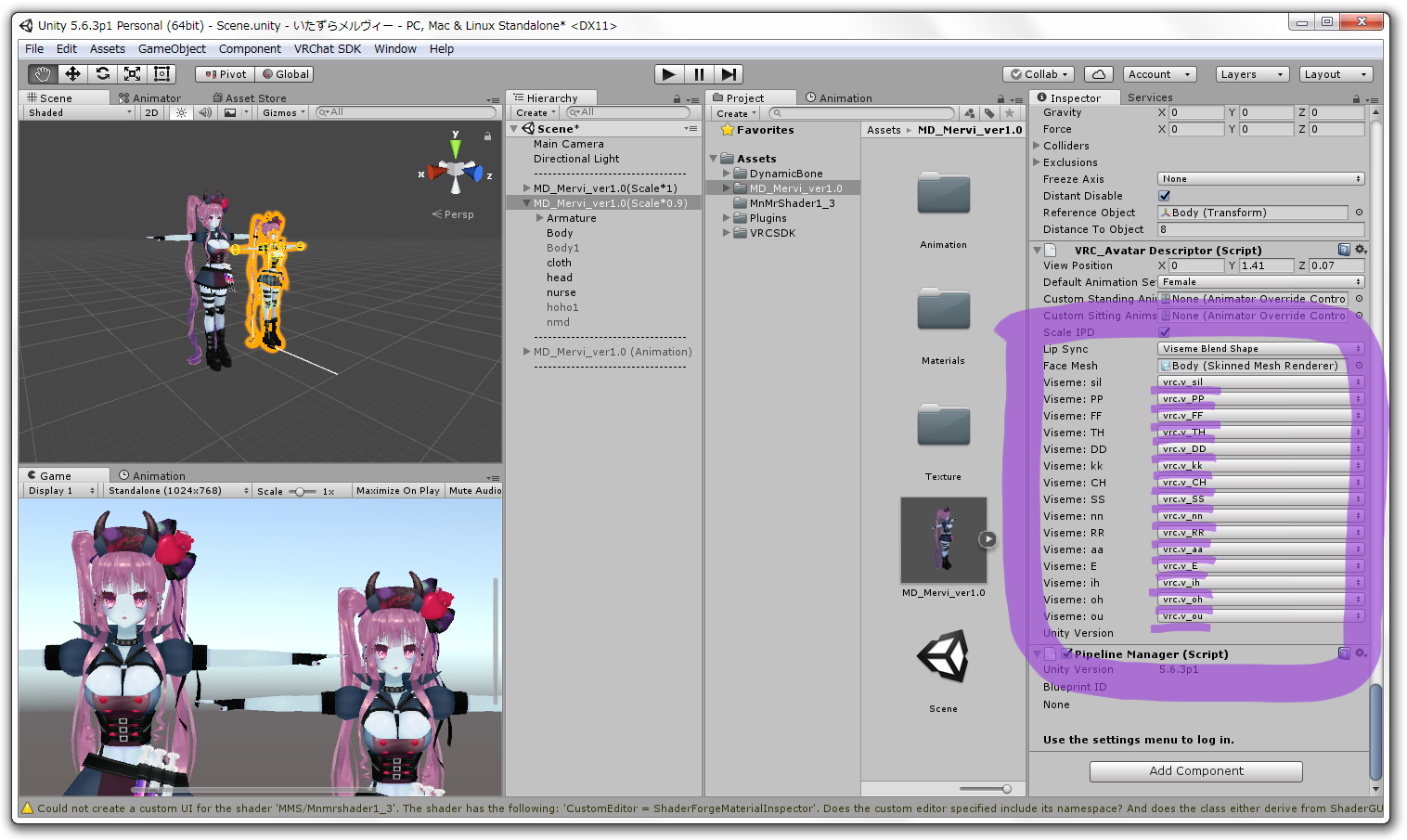Search project by type icon

pyautogui.click(x=970, y=113)
